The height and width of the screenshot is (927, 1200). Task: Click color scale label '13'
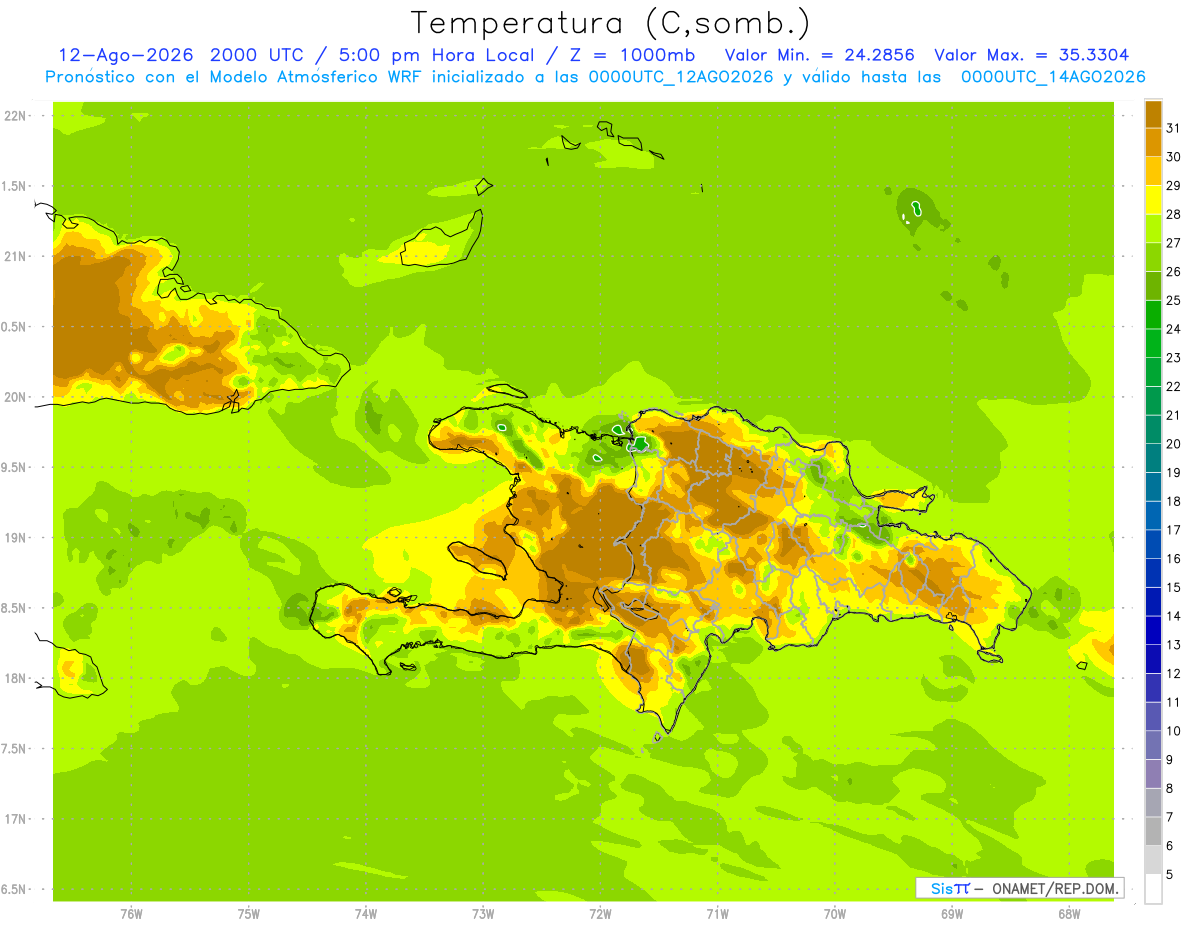1174,645
